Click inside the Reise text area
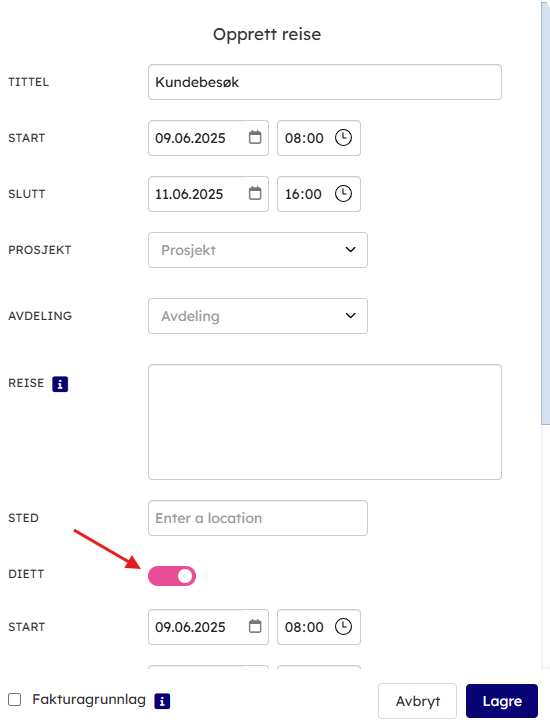The image size is (550, 727). click(325, 422)
